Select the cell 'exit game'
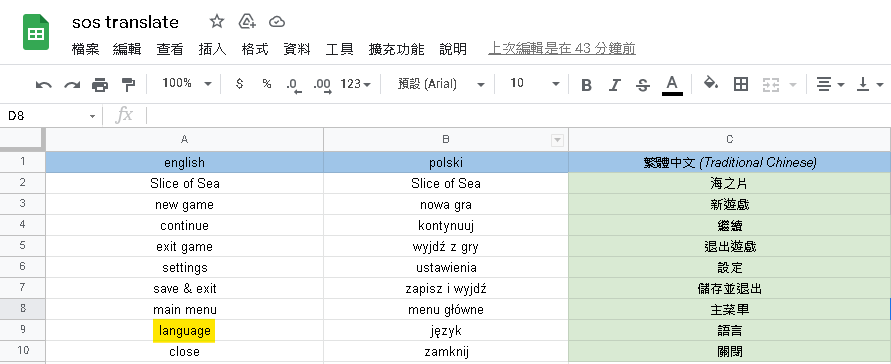This screenshot has height=364, width=891. [184, 246]
